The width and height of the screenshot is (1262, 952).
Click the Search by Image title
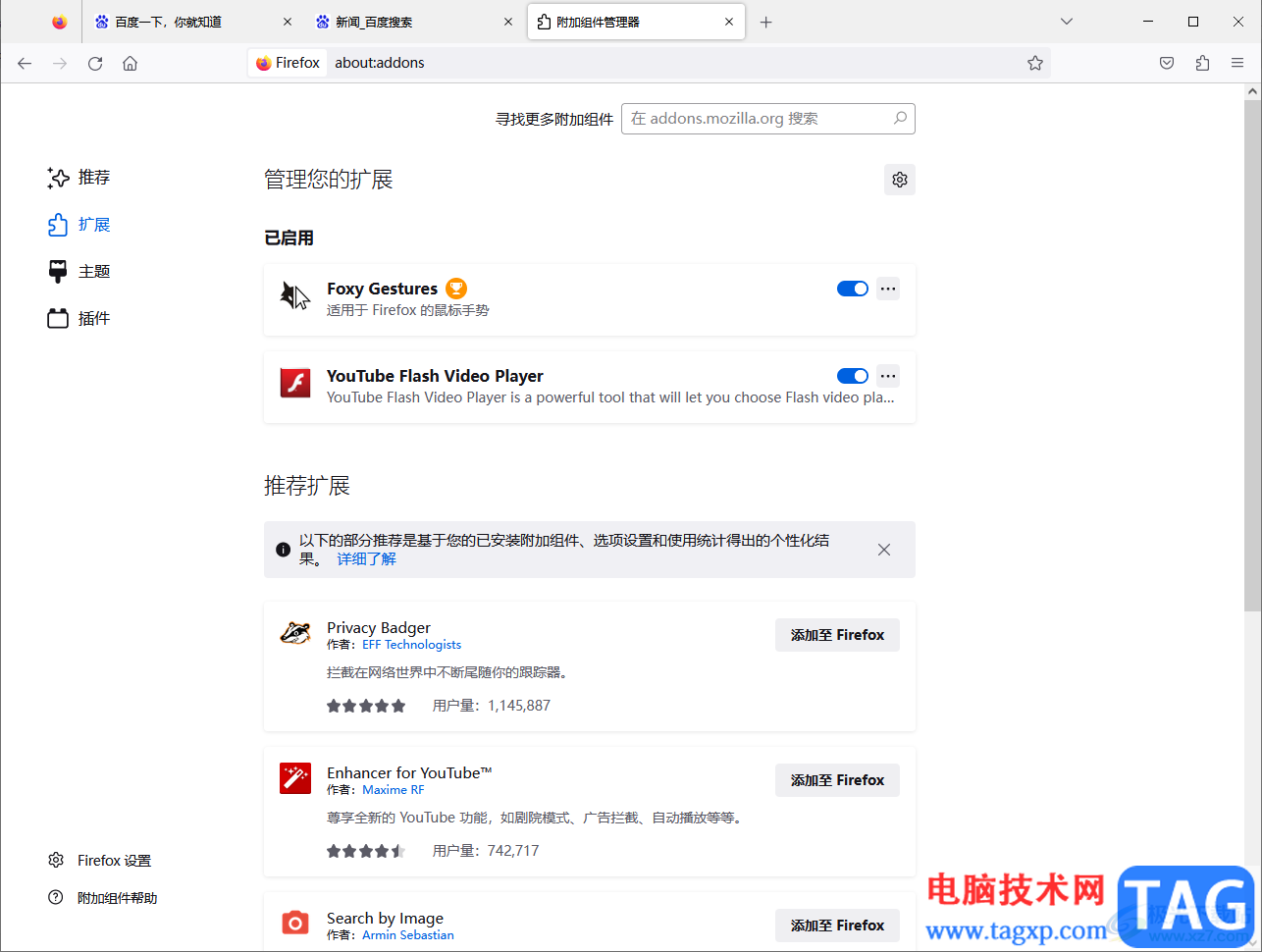385,919
